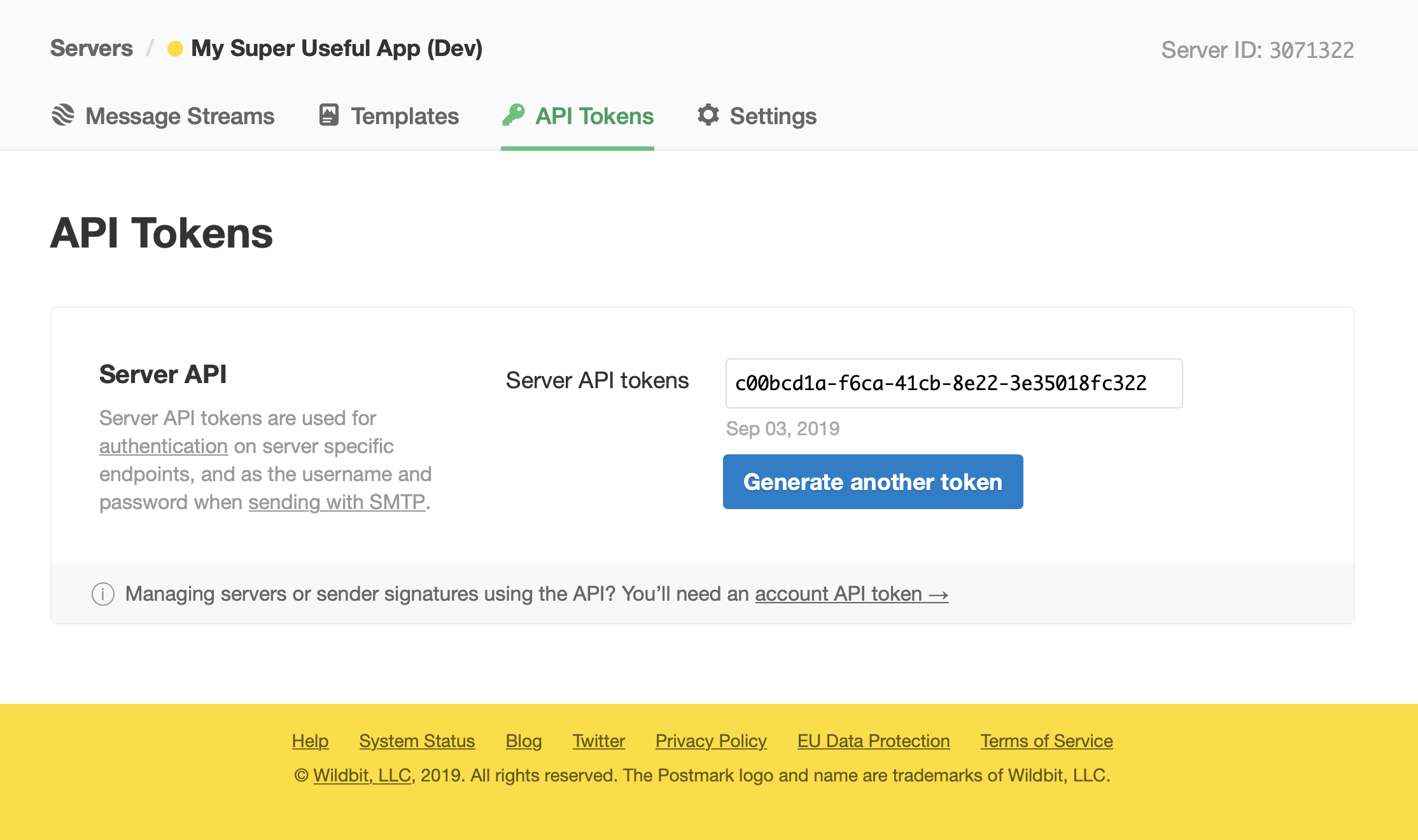Open the account API token link
This screenshot has height=840, width=1418.
pyautogui.click(x=851, y=594)
